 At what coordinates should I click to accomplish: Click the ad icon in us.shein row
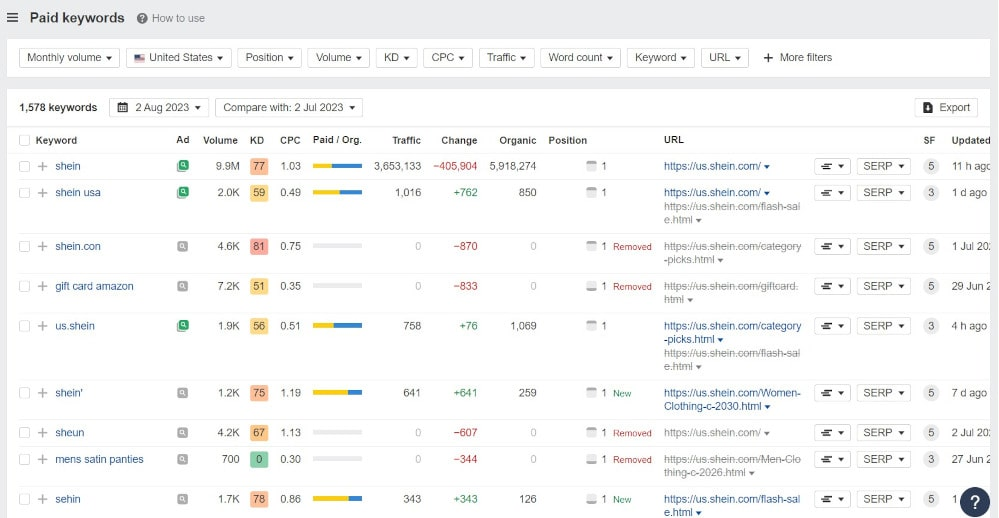click(183, 326)
